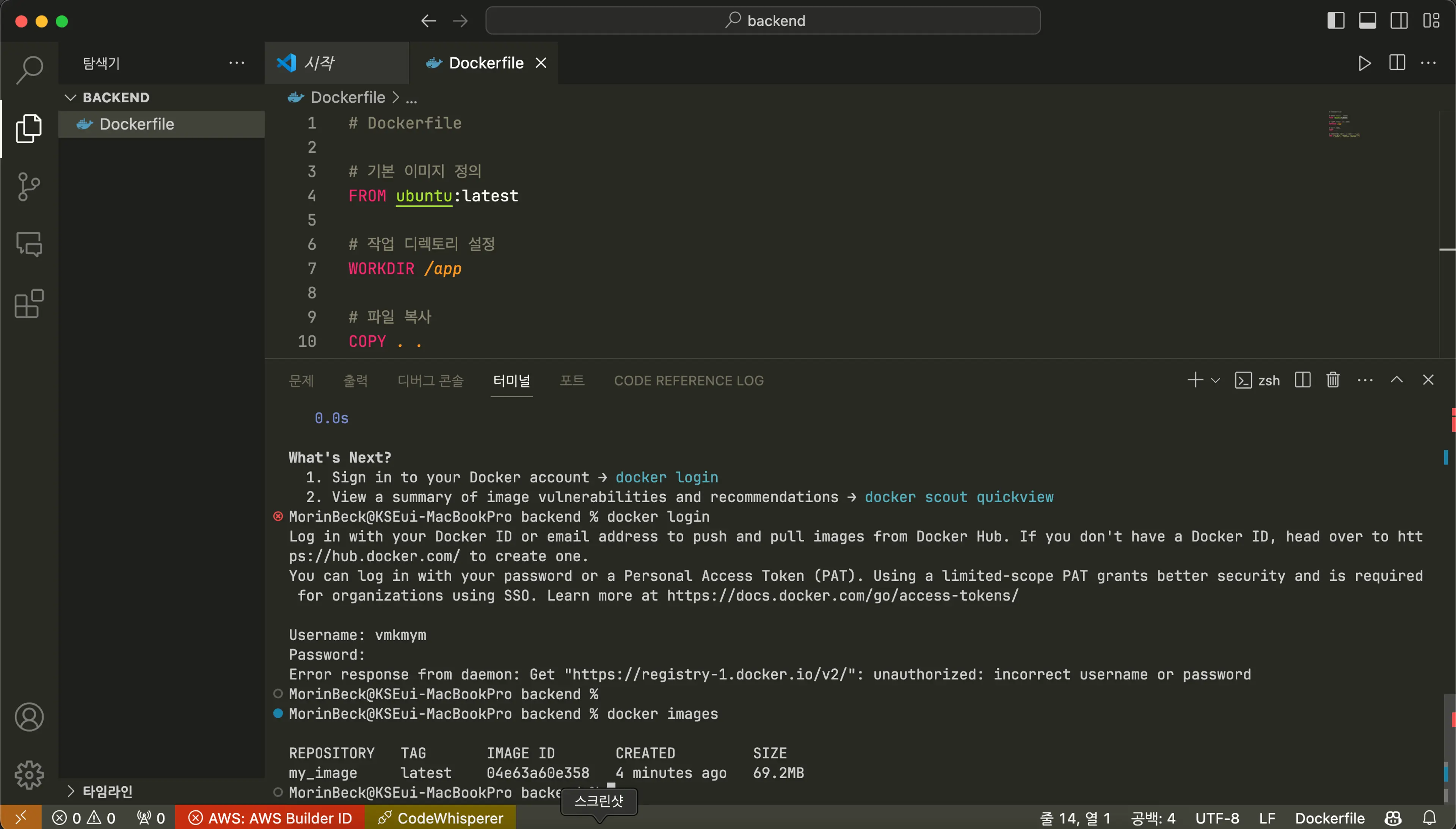The image size is (1456, 829).
Task: Maximize the panel with up chevron
Action: coord(1397,380)
